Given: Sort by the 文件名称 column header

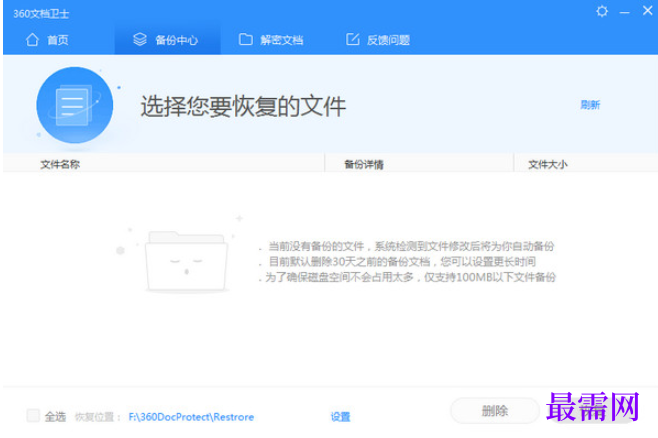Looking at the screenshot, I should [60, 164].
